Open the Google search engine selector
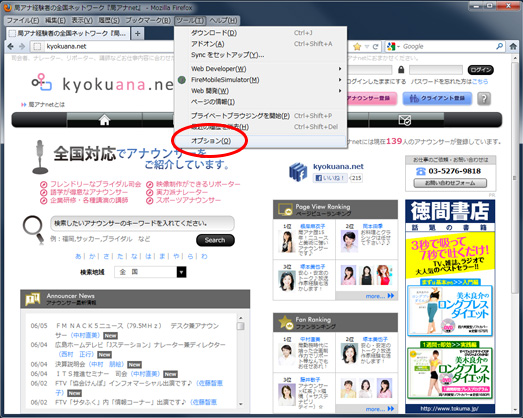523x418 pixels. coord(393,47)
